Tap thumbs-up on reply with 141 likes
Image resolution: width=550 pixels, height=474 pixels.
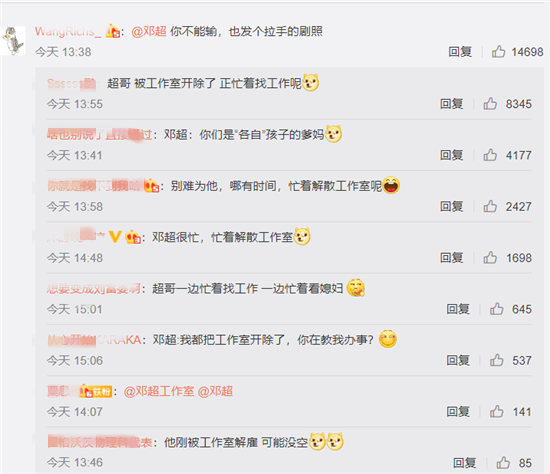(496, 412)
